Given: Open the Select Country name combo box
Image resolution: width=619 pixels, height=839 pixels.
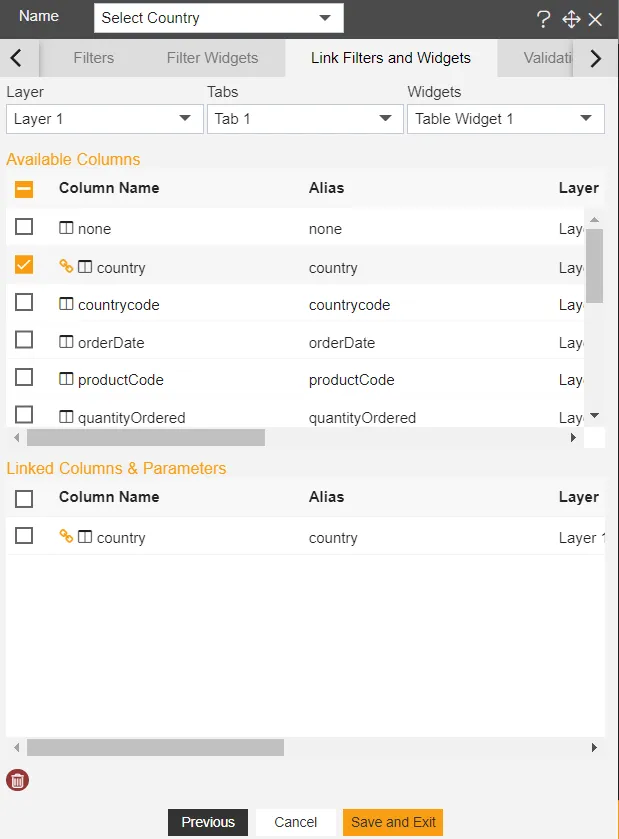Looking at the screenshot, I should [218, 18].
